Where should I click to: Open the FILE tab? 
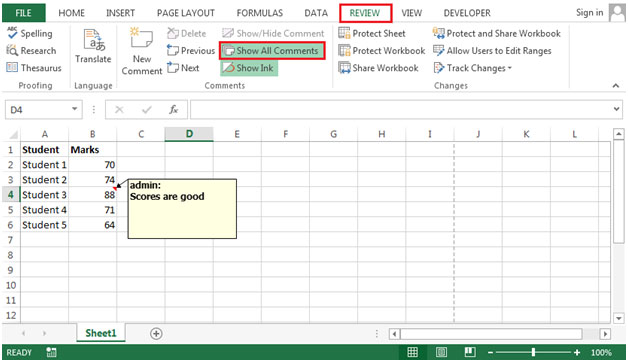(24, 13)
